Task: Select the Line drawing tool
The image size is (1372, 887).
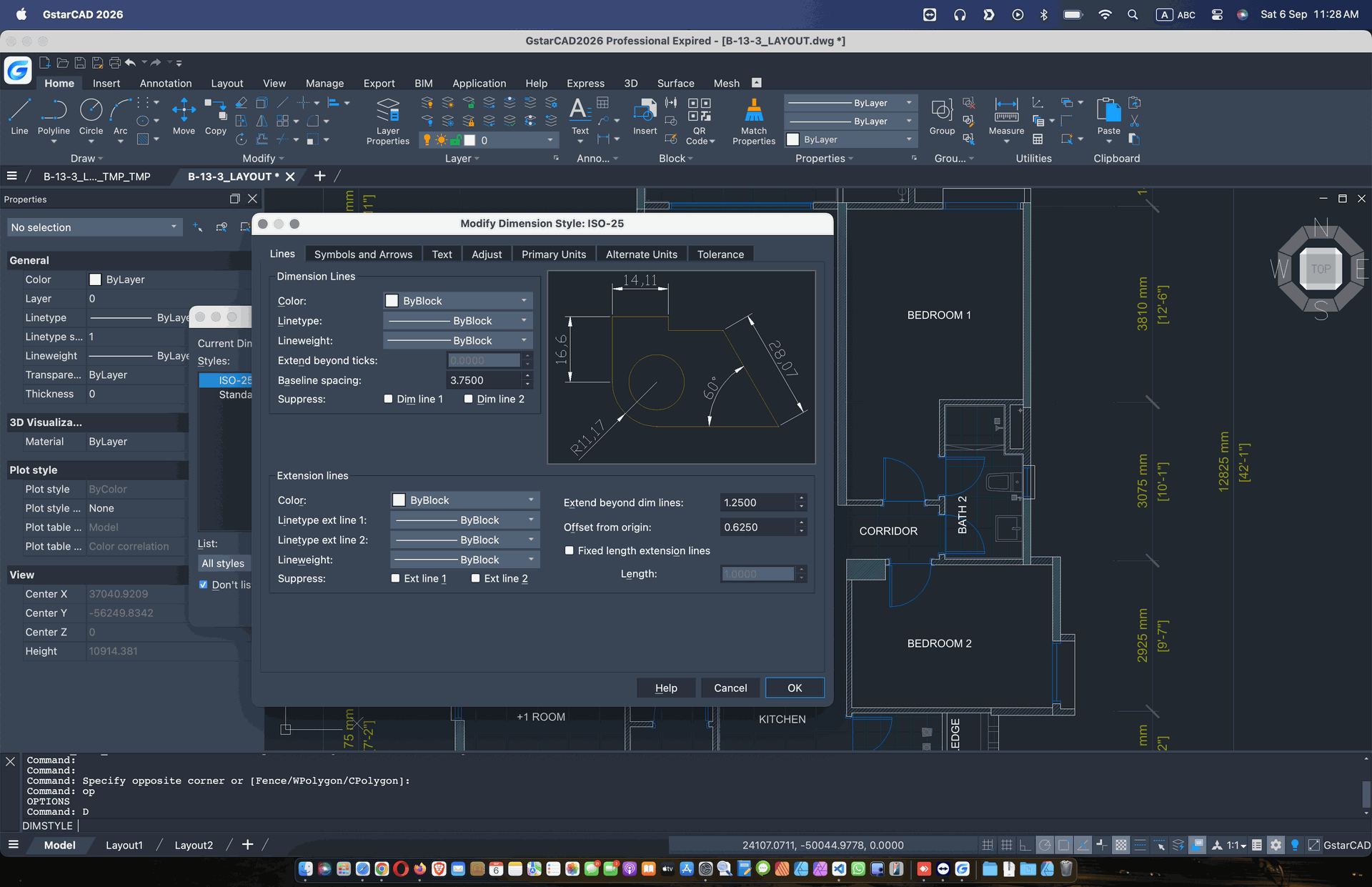Action: click(19, 114)
